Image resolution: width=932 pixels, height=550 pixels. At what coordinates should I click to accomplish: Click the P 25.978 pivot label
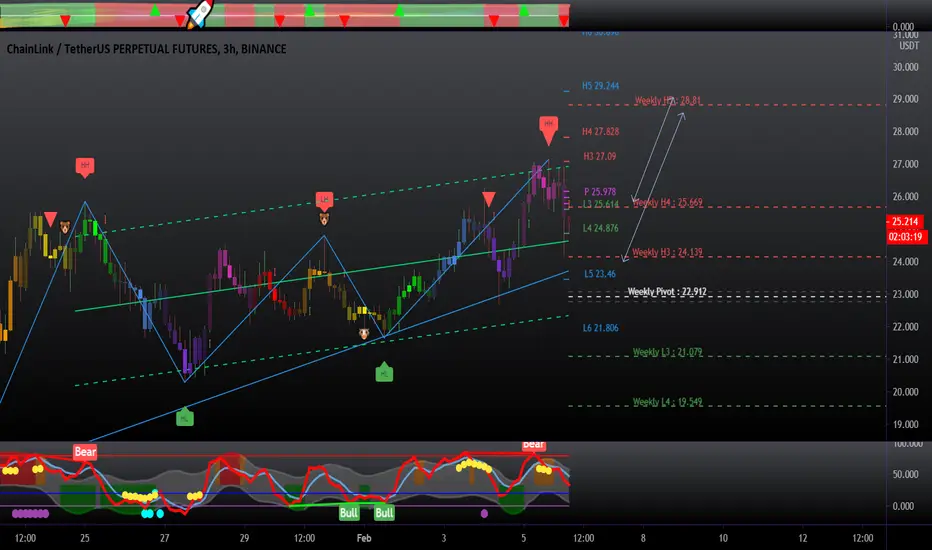[600, 191]
